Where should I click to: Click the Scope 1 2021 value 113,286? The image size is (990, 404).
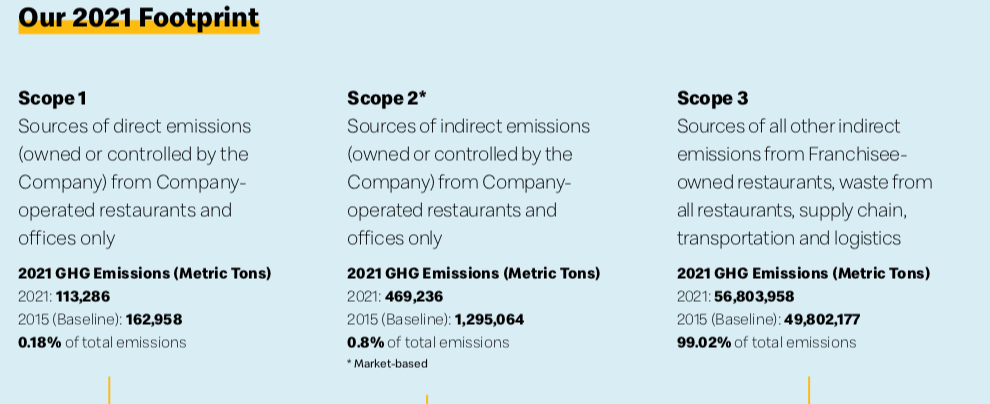tap(83, 297)
